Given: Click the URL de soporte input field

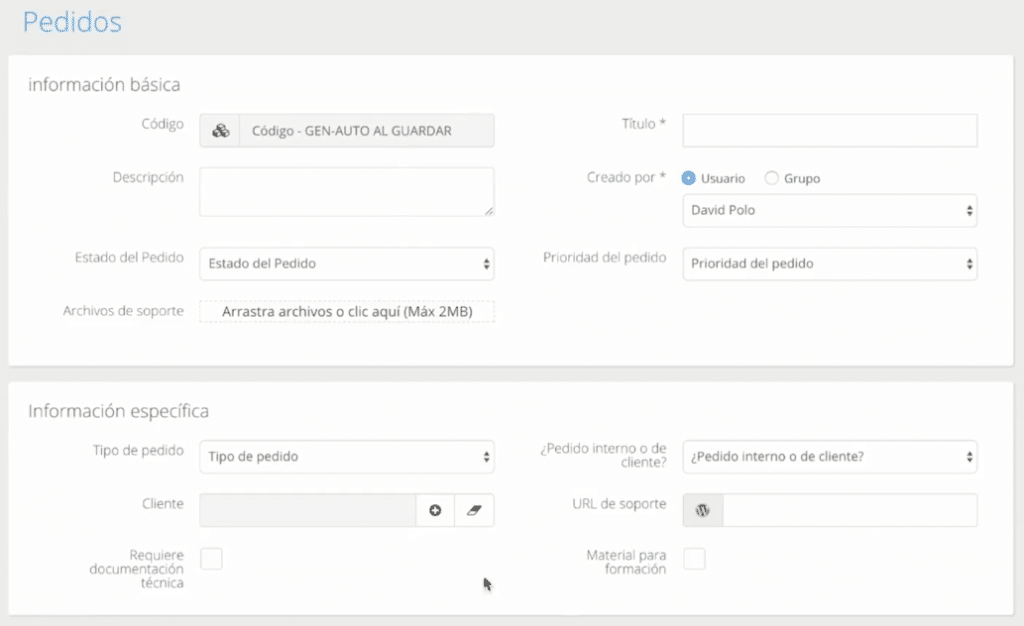Looking at the screenshot, I should coord(850,510).
